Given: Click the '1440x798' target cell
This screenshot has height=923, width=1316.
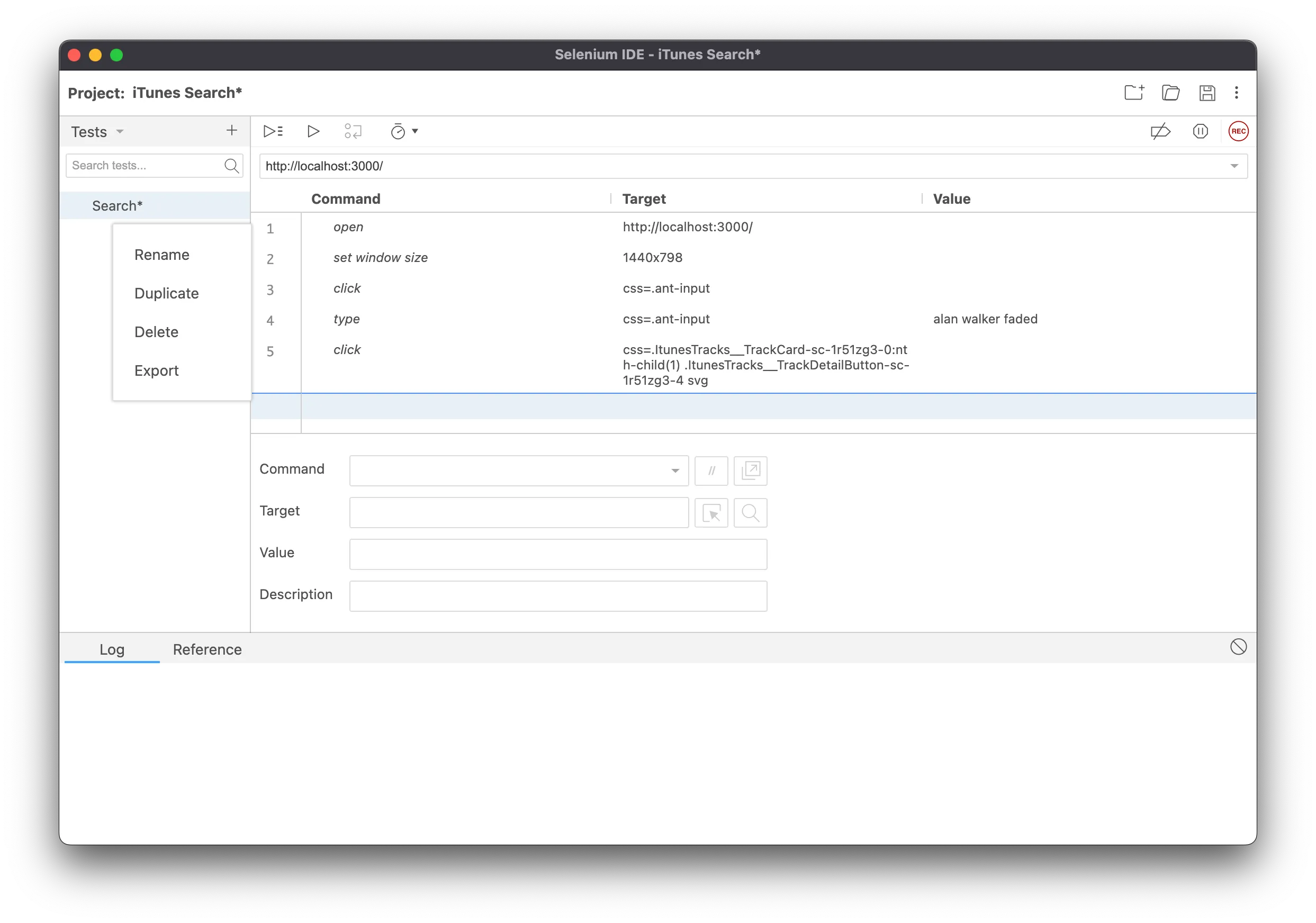Looking at the screenshot, I should 652,258.
